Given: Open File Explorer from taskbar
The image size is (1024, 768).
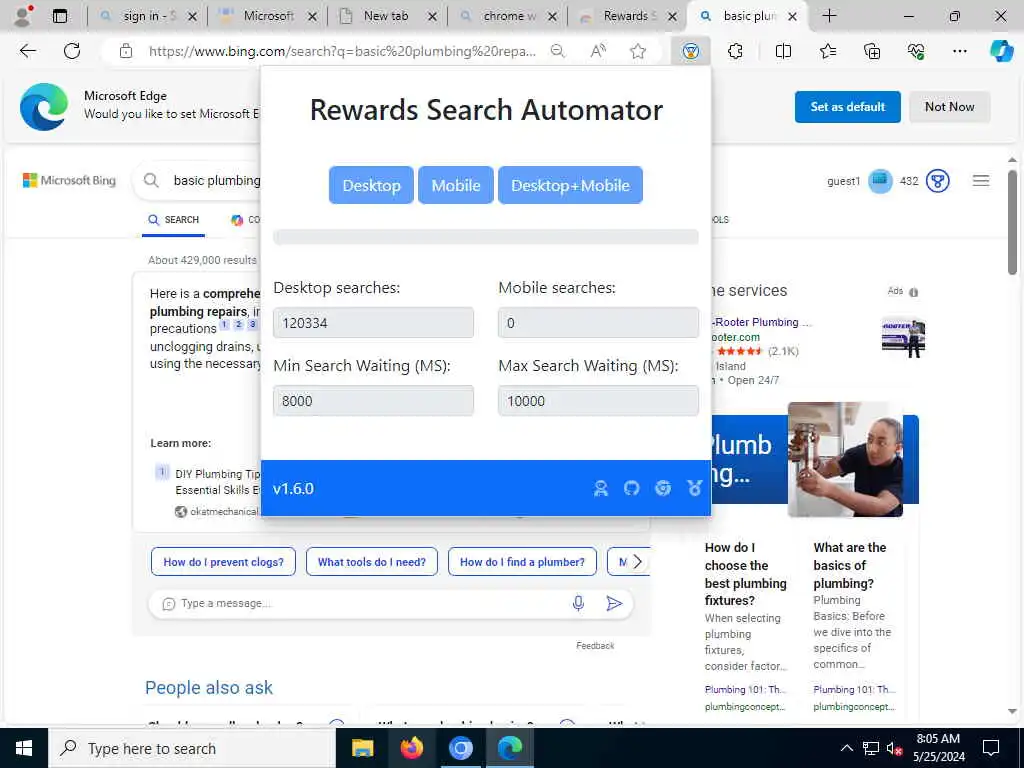Looking at the screenshot, I should tap(362, 748).
